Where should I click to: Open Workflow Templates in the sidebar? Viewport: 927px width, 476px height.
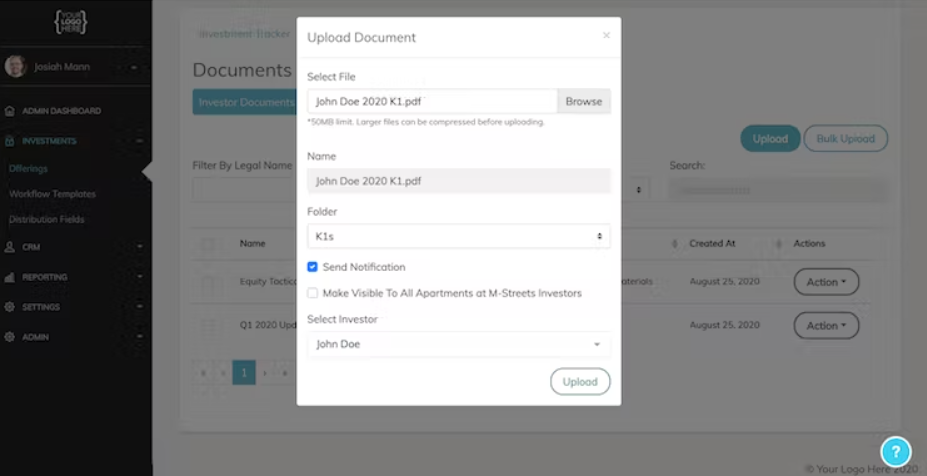(x=52, y=194)
